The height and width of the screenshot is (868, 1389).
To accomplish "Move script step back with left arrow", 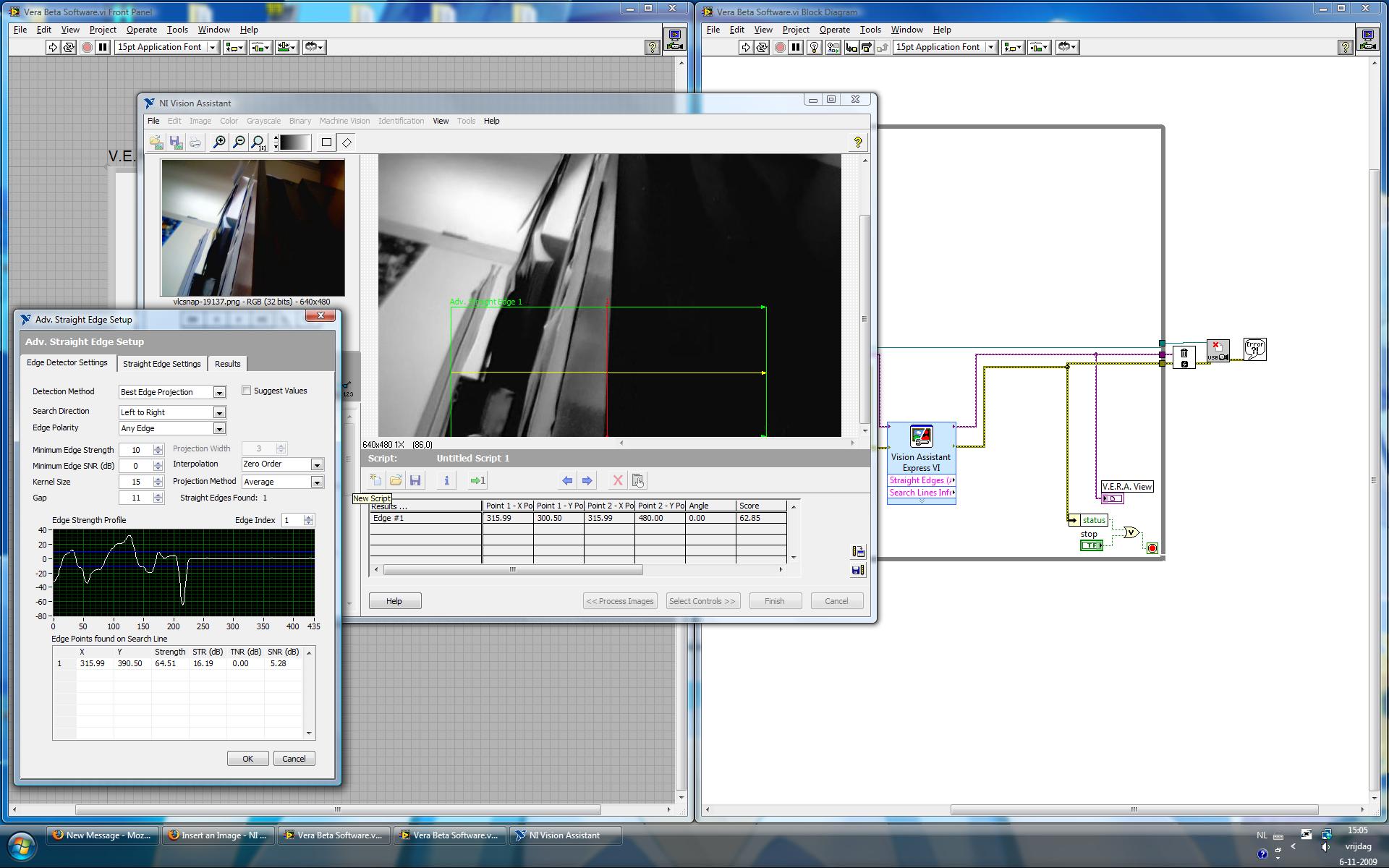I will tap(567, 480).
